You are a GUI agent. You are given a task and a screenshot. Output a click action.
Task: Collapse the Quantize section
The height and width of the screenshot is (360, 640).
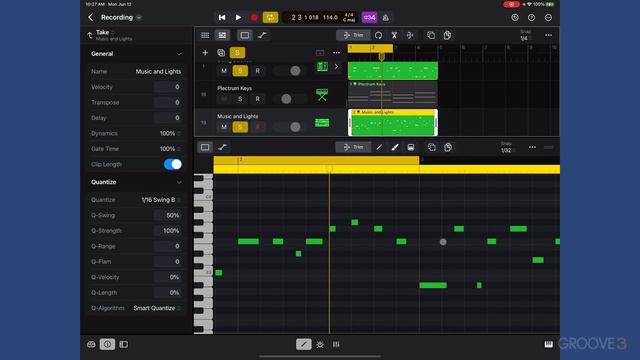pyautogui.click(x=179, y=182)
